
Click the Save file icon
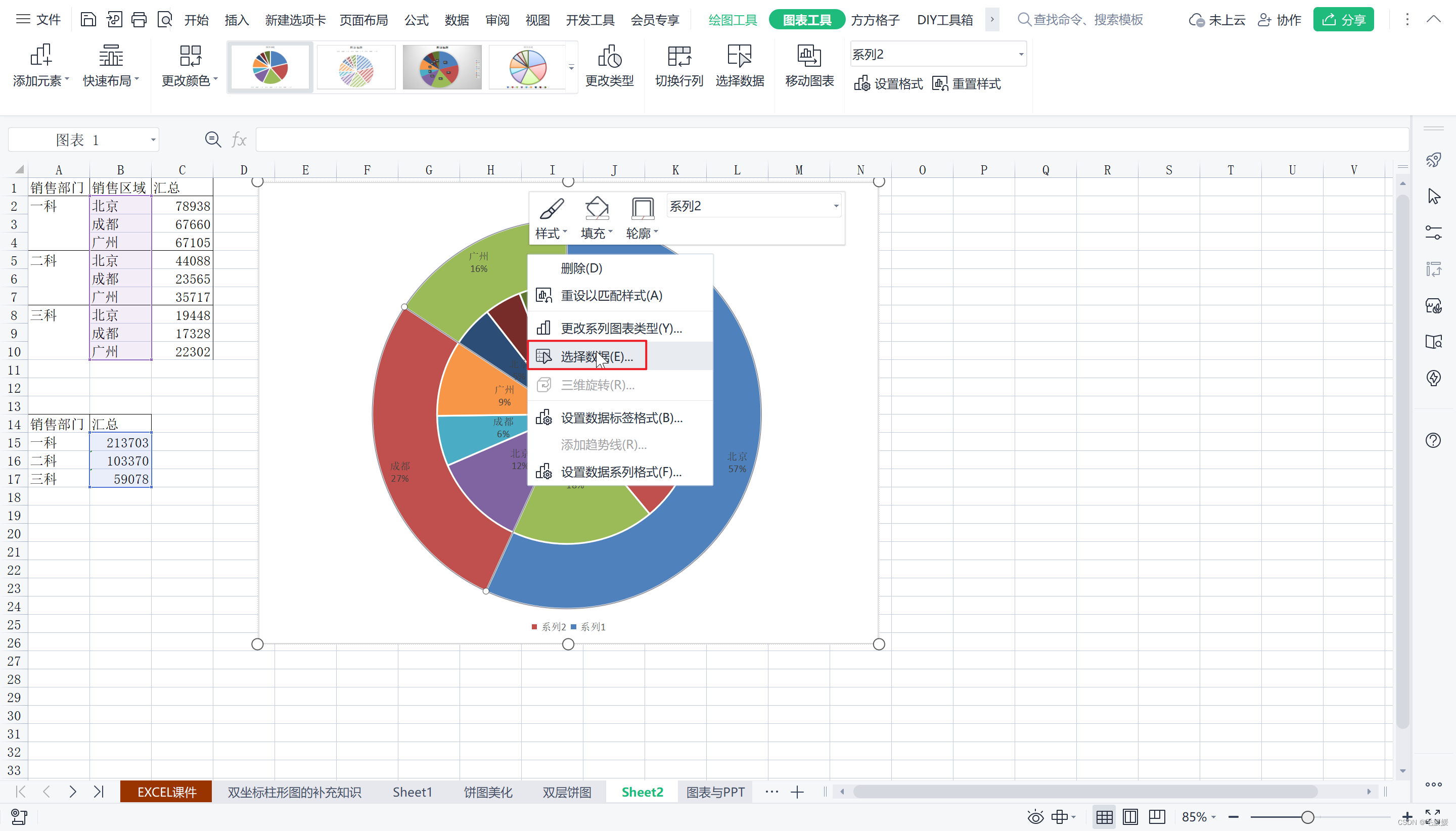point(88,19)
